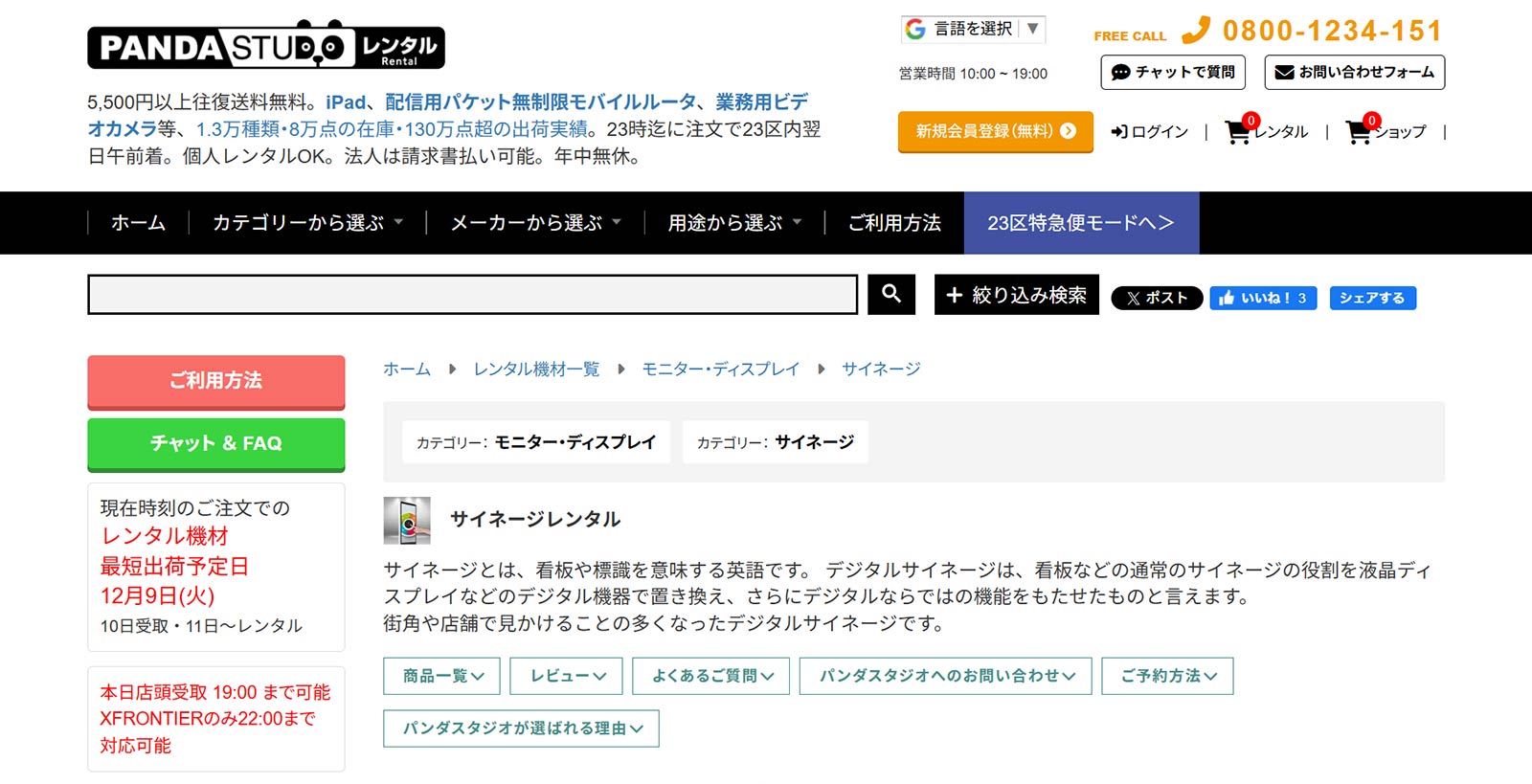This screenshot has height=784, width=1532.
Task: Expand パンダスタジオが選ばれる理由 section
Action: (x=522, y=728)
